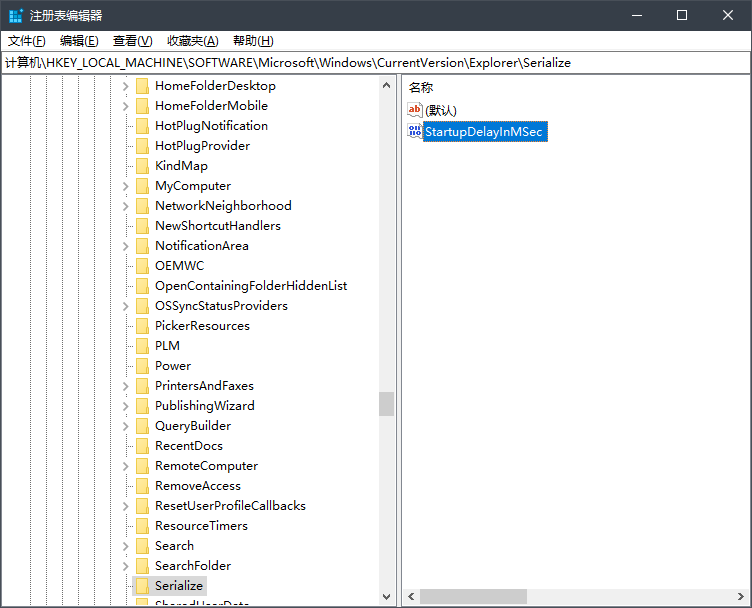Expand the PublishingWizard key

click(126, 406)
